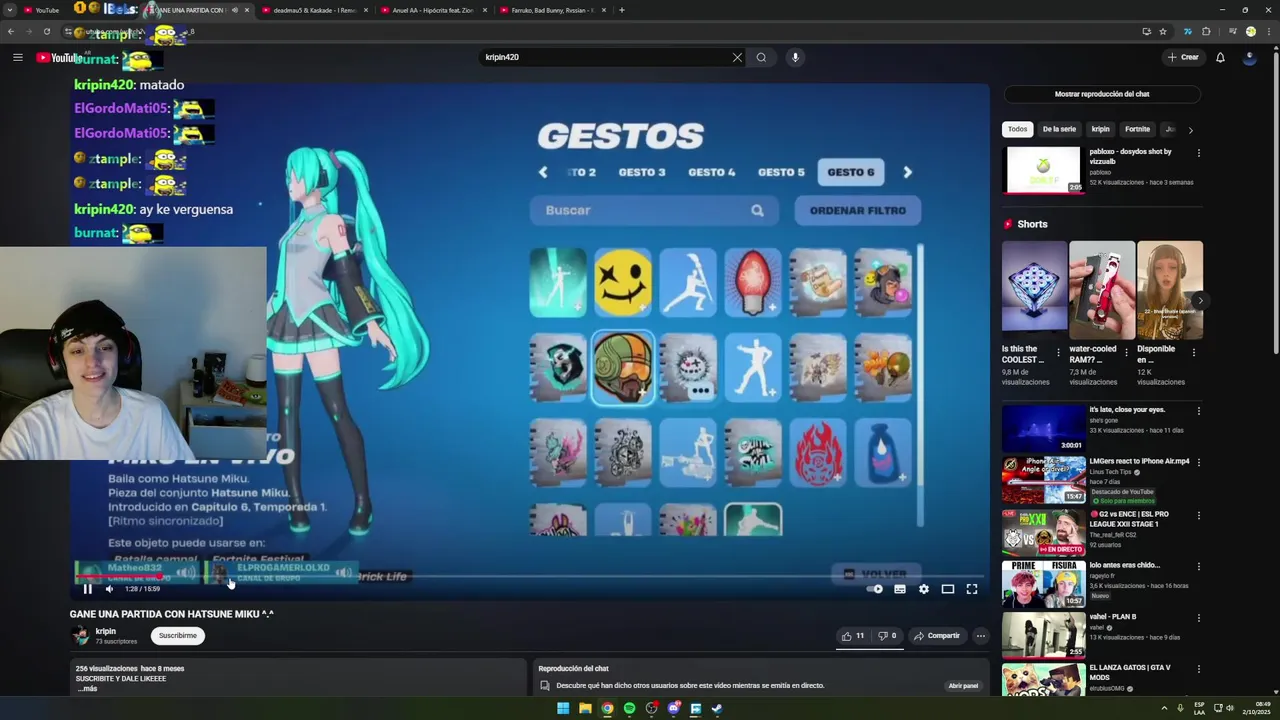This screenshot has width=1280, height=720.
Task: Share the video via Compartir
Action: point(936,636)
